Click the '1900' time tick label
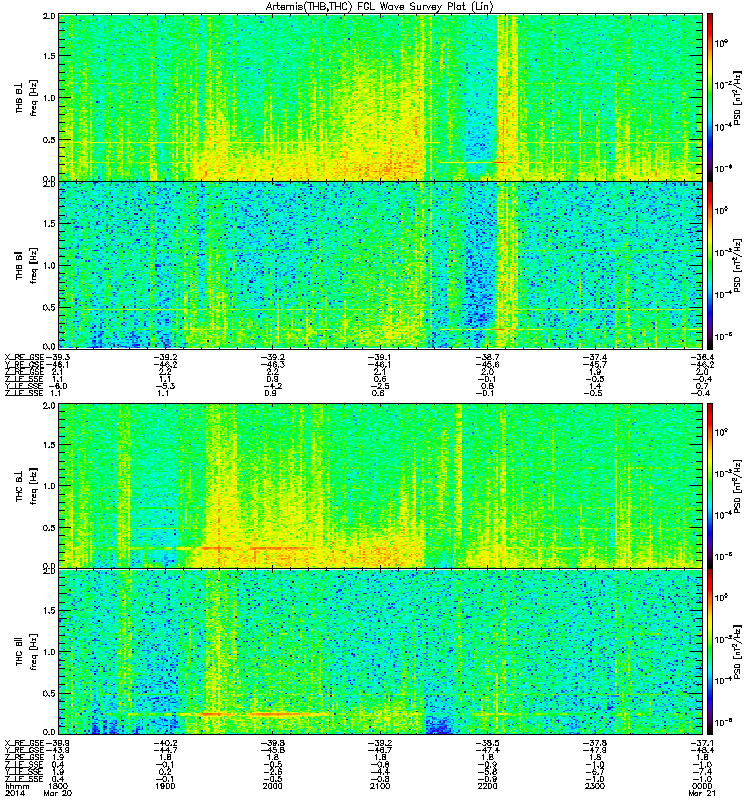This screenshot has height=800, width=750. point(165,786)
